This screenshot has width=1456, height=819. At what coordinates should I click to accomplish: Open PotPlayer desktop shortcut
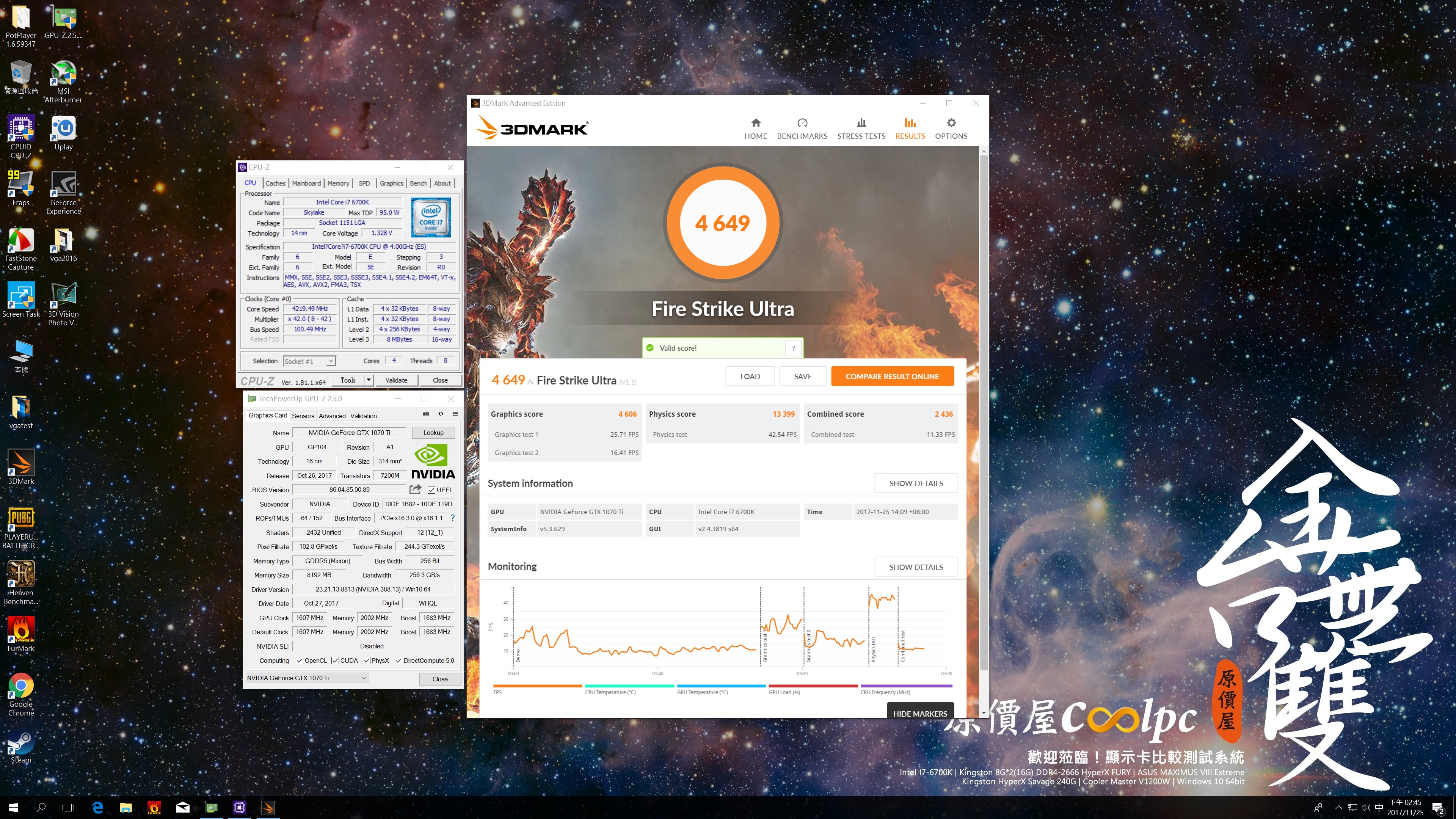[21, 26]
